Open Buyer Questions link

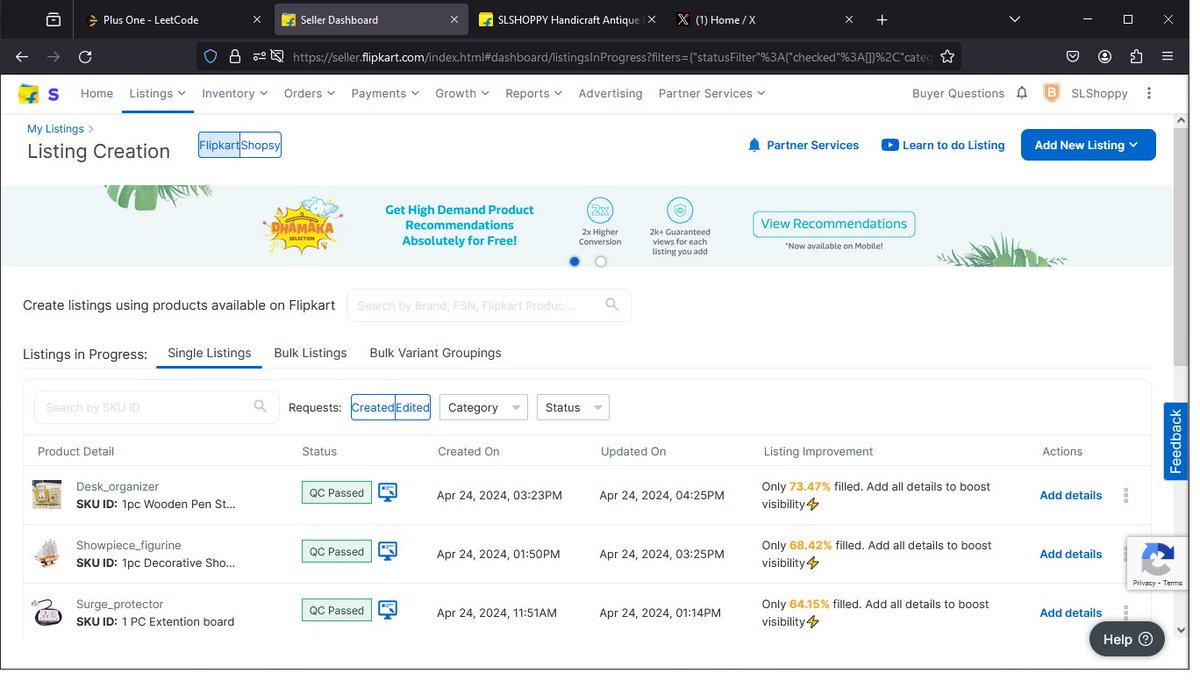click(x=958, y=93)
